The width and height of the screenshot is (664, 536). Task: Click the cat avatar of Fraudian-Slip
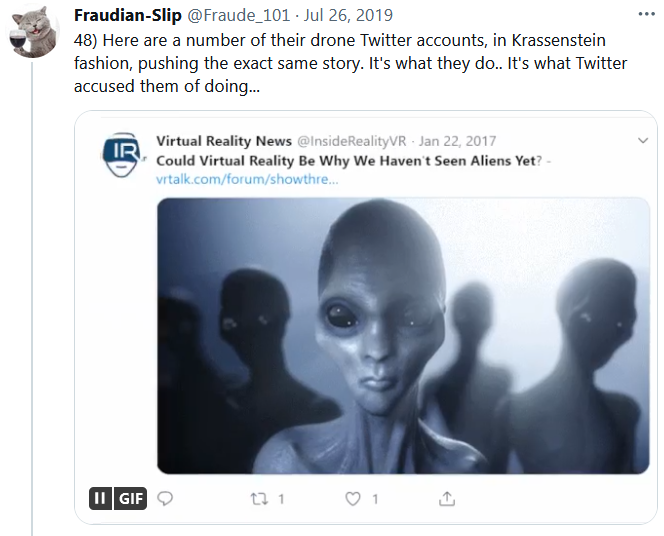[34, 33]
